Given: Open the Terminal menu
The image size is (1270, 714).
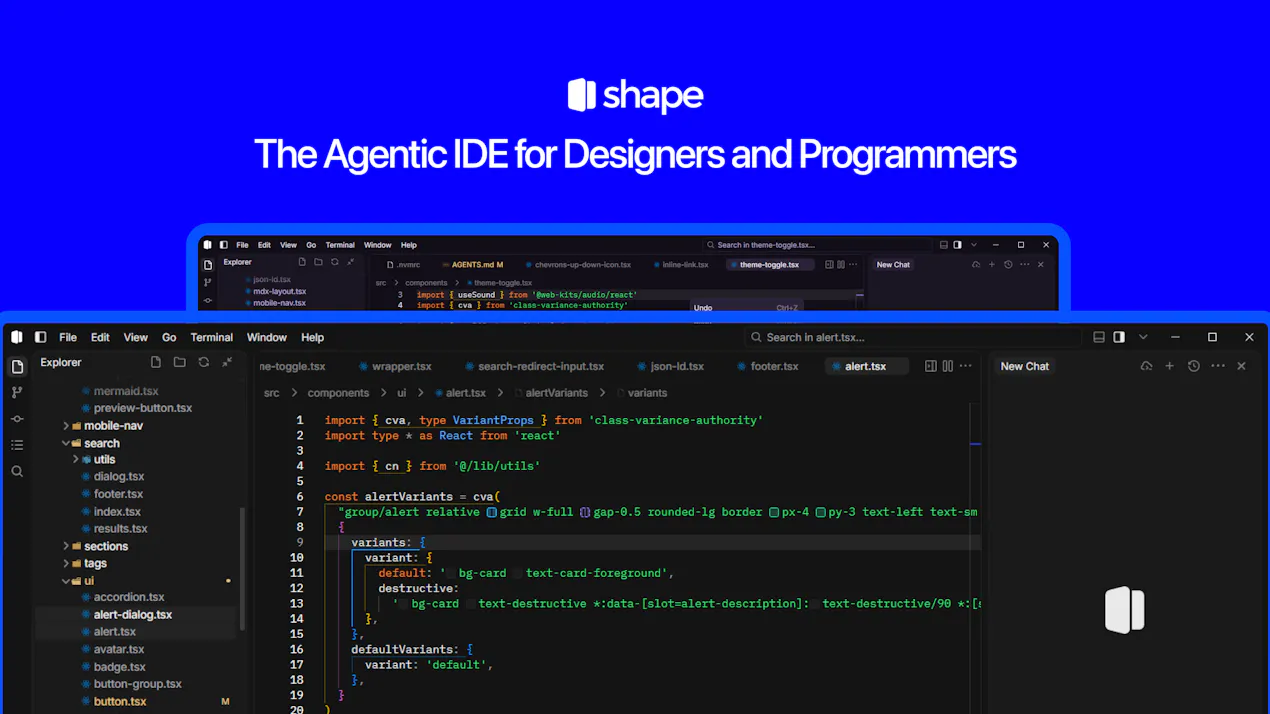Looking at the screenshot, I should point(211,338).
